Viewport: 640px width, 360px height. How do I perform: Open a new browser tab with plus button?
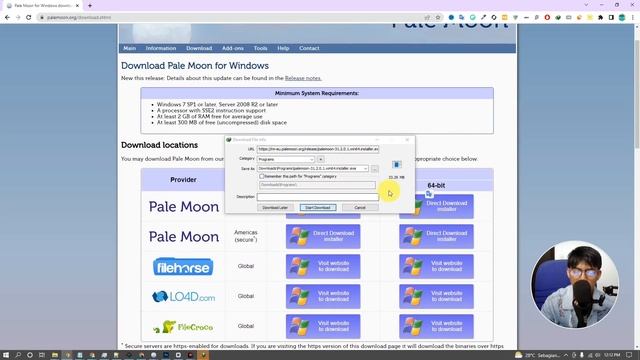point(90,6)
